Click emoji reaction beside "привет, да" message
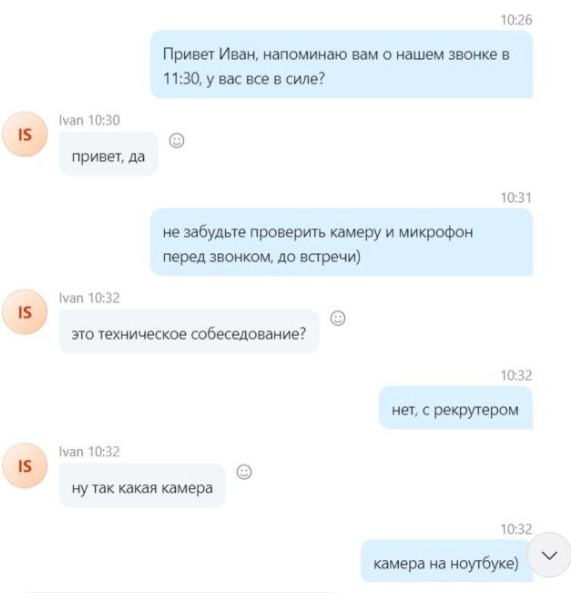This screenshot has height=604, width=571. 177,140
